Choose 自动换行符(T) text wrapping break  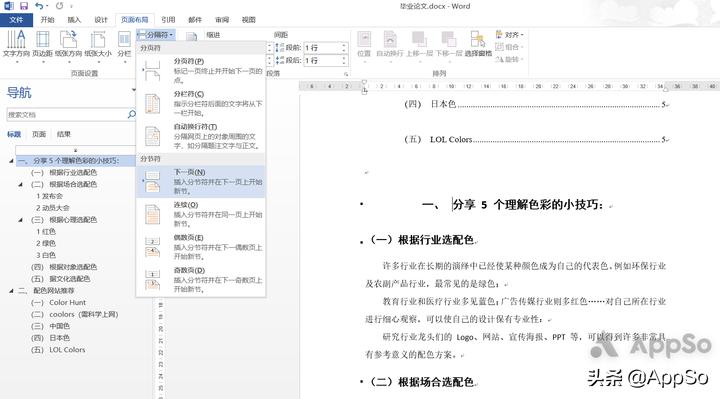(x=201, y=136)
